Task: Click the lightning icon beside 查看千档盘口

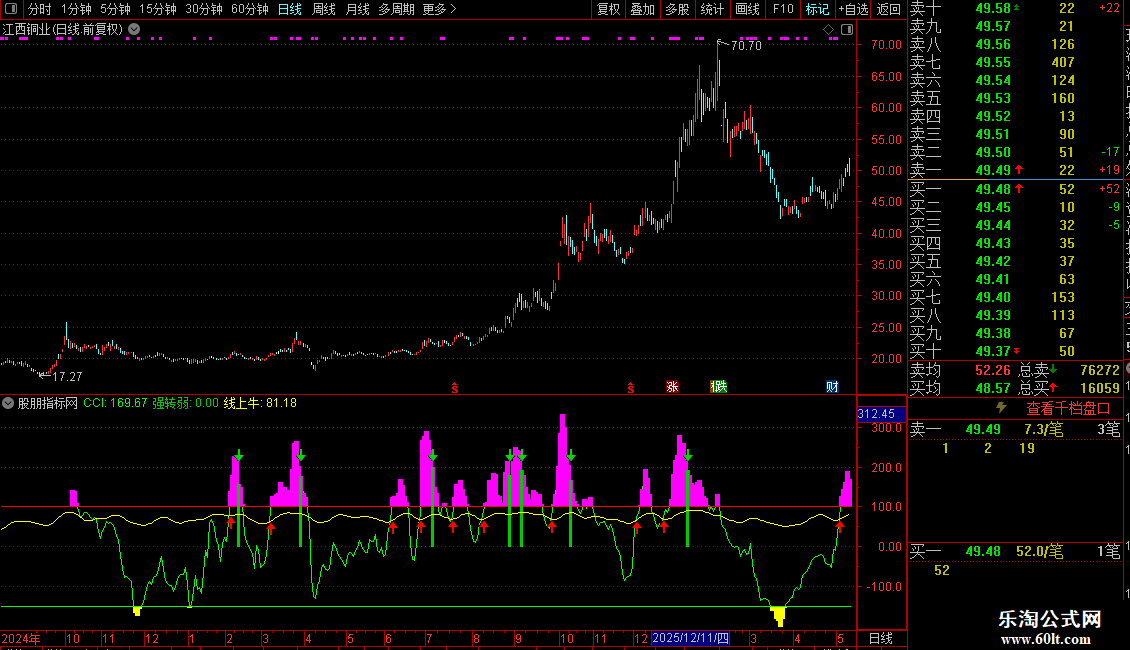Action: [x=1001, y=408]
